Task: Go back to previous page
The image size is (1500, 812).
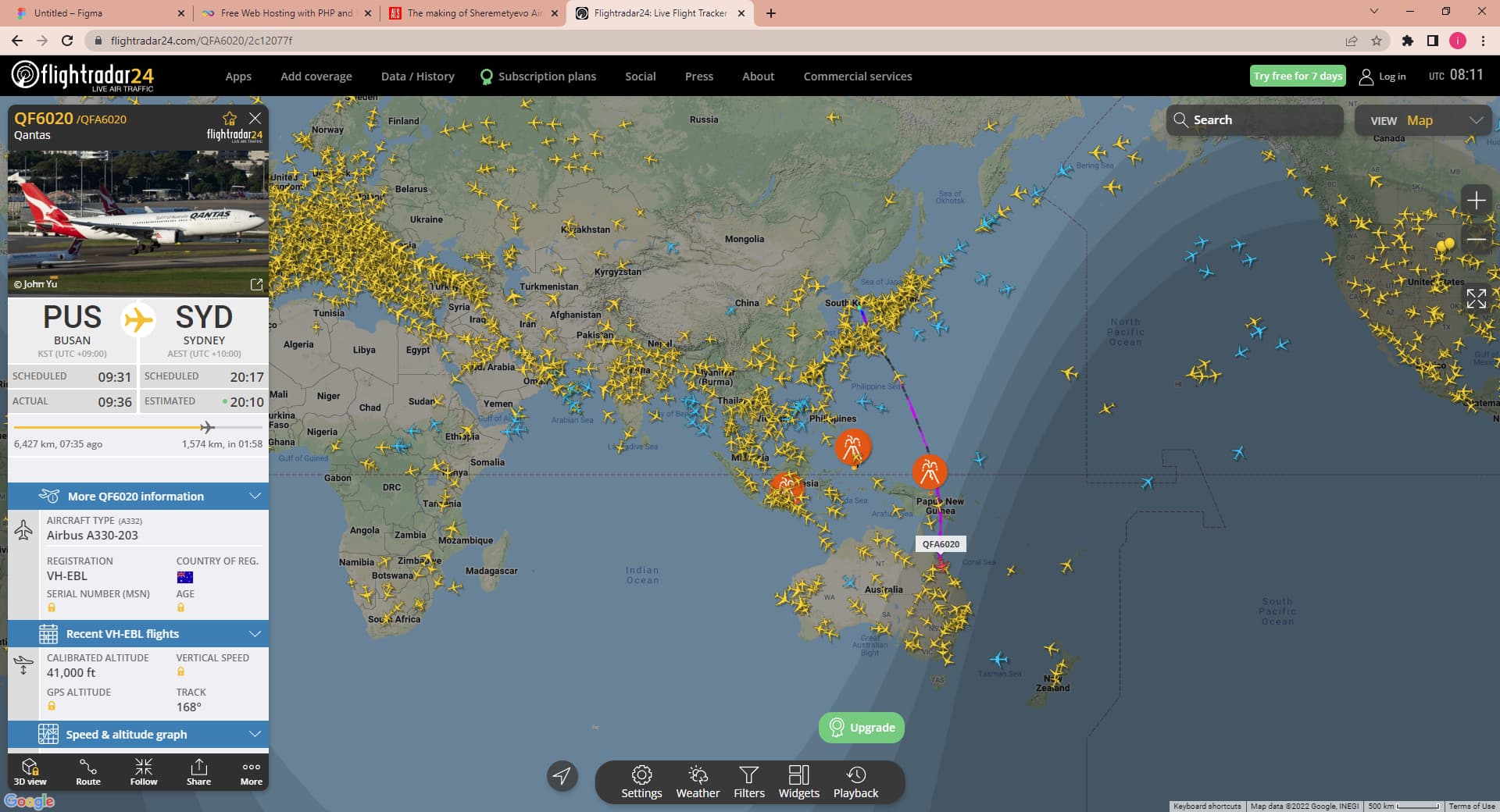Action: point(17,41)
